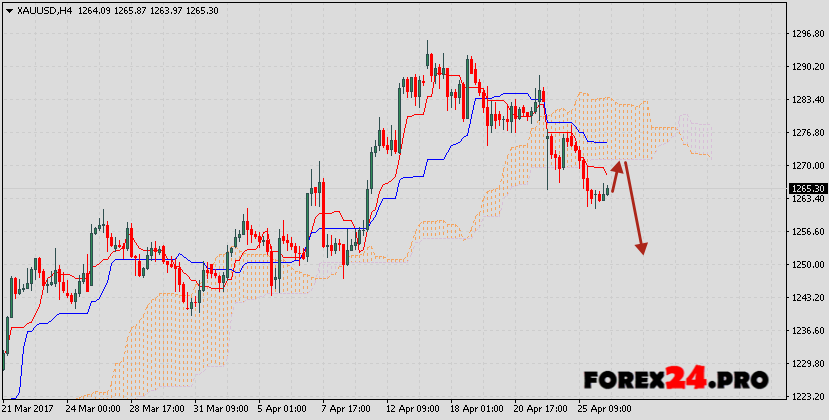The image size is (829, 420).
Task: Click the 31 Mar 09:00 time label
Action: (x=221, y=409)
